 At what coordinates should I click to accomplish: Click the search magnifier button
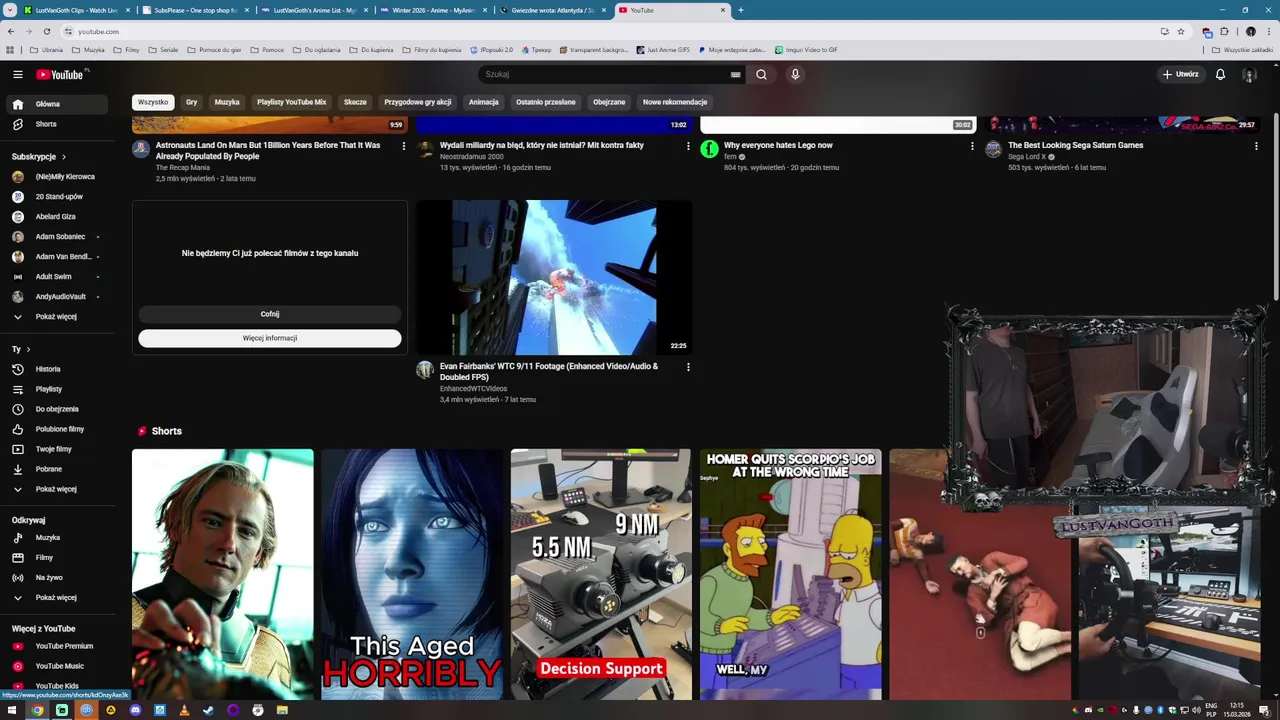point(761,74)
